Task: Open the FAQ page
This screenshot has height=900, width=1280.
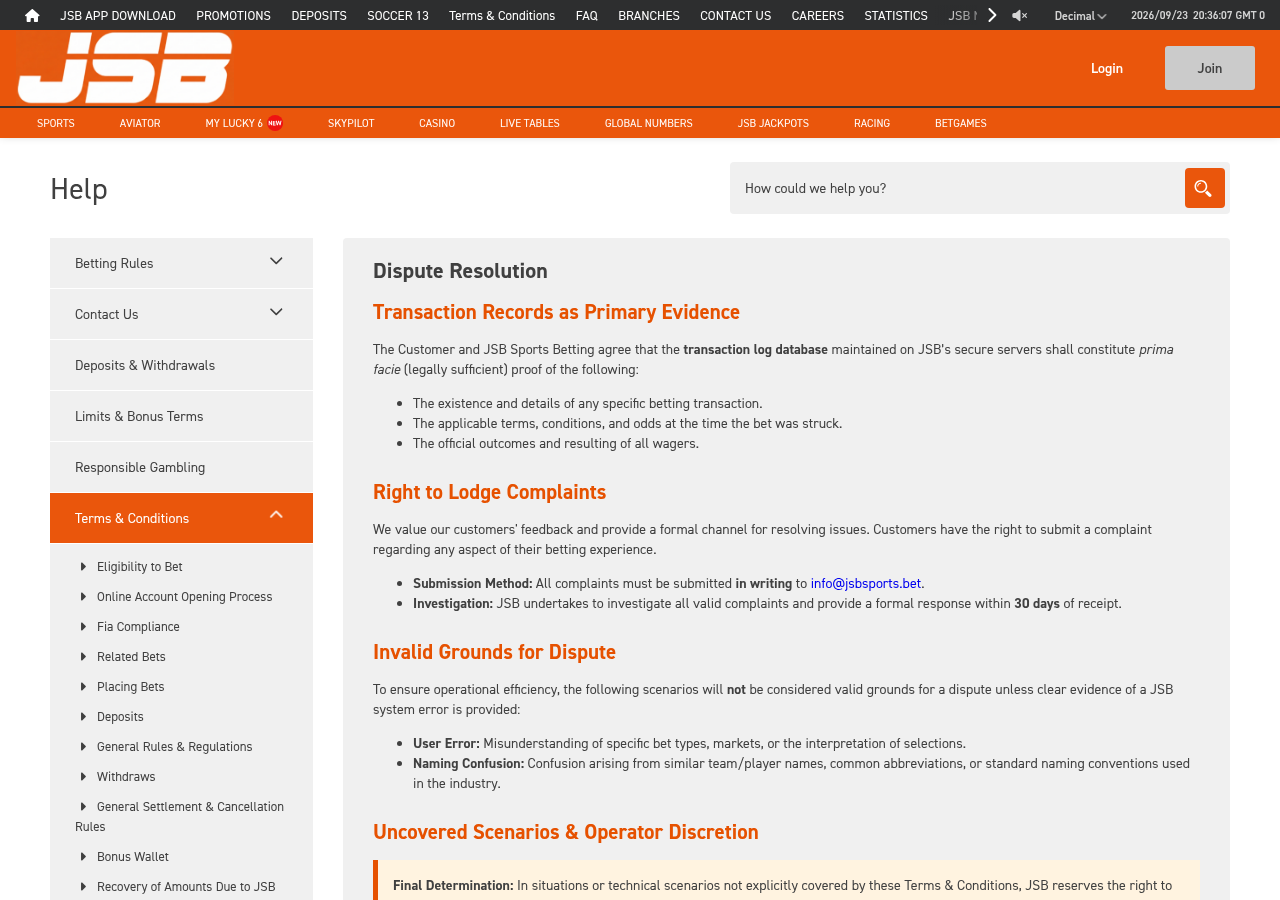Action: pos(587,15)
